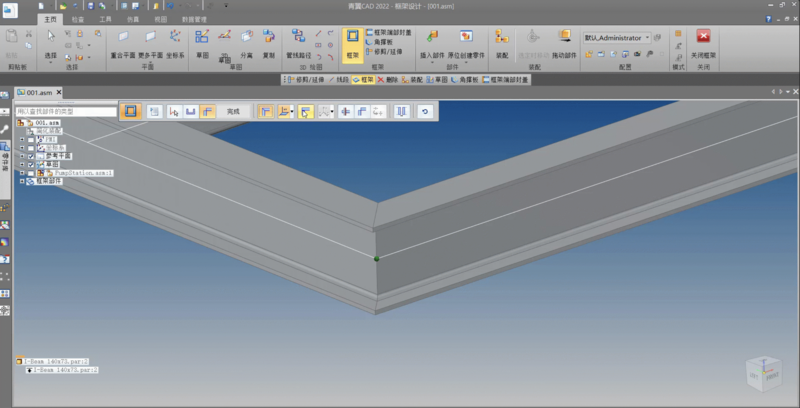Click the 分离 detach icon in ribbon

[247, 42]
